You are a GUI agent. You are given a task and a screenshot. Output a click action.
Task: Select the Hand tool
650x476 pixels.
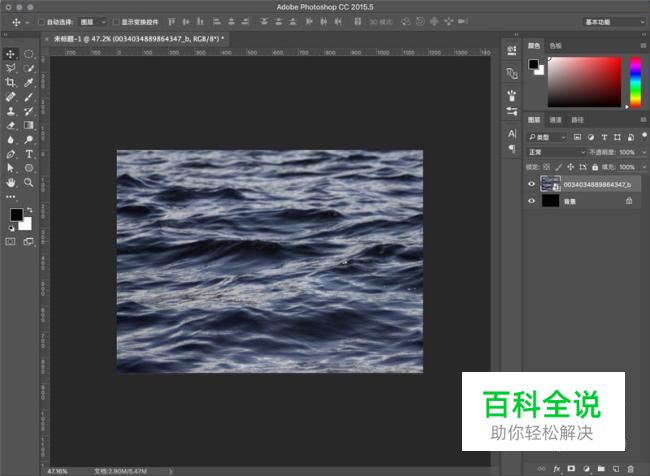(x=11, y=183)
